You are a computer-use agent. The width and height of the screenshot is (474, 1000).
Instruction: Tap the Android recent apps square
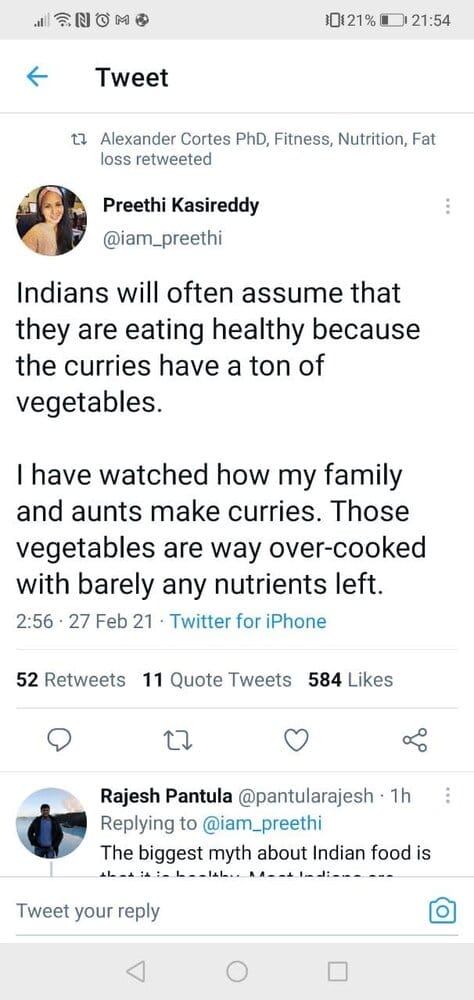coord(337,971)
